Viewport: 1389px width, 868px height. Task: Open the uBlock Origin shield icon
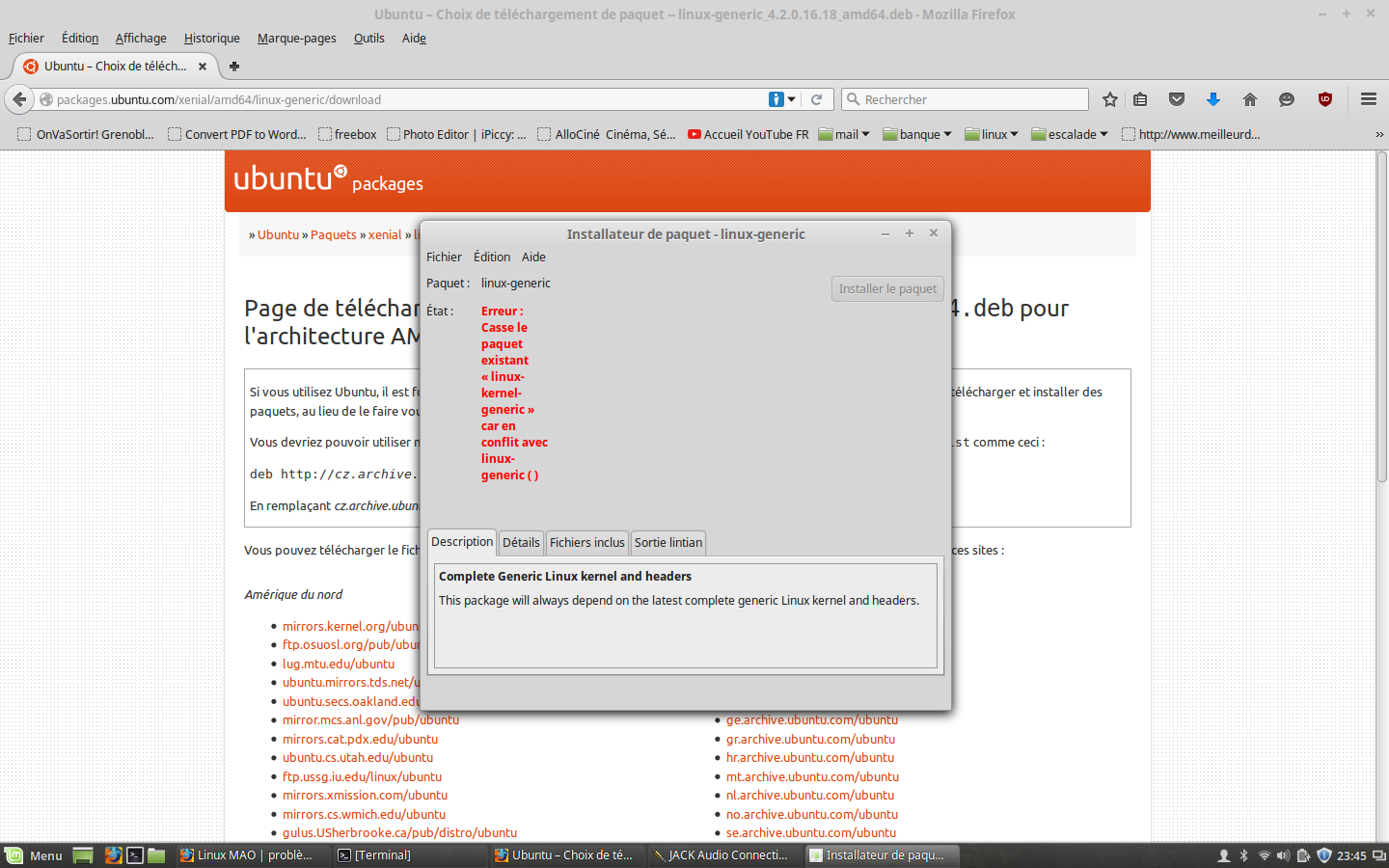[1325, 99]
